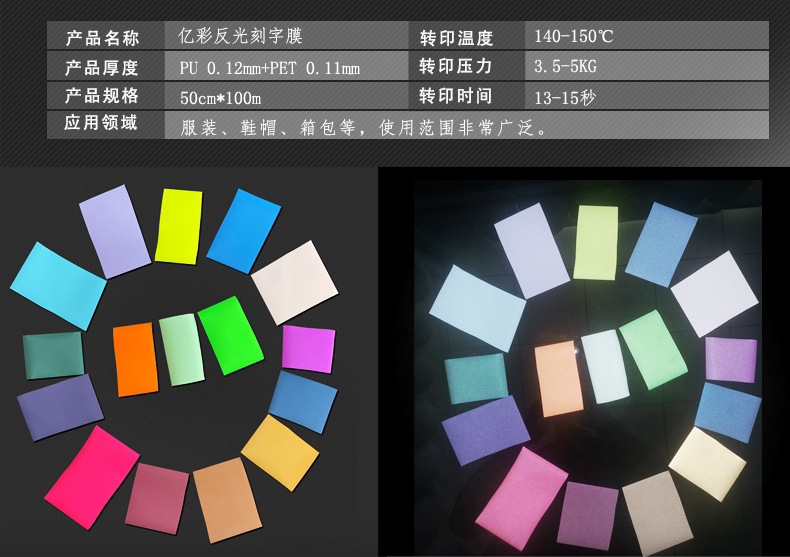Click the 转印时间 label cell
This screenshot has height=557, width=790.
pyautogui.click(x=467, y=96)
